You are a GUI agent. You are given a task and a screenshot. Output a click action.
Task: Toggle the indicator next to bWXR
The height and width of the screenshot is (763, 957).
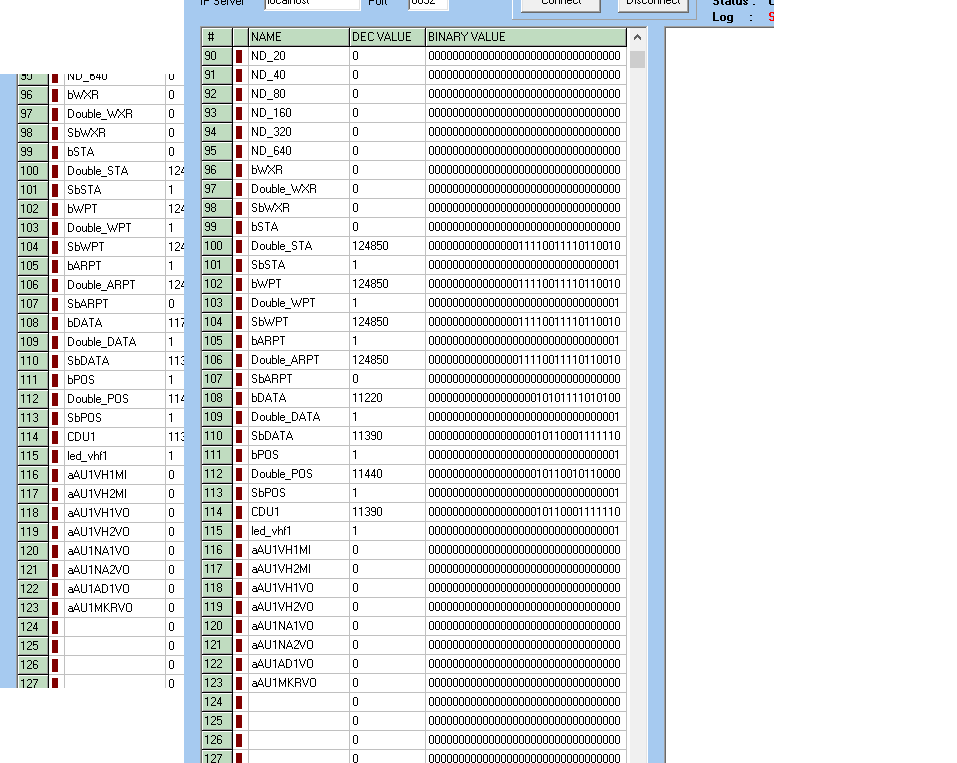point(240,170)
